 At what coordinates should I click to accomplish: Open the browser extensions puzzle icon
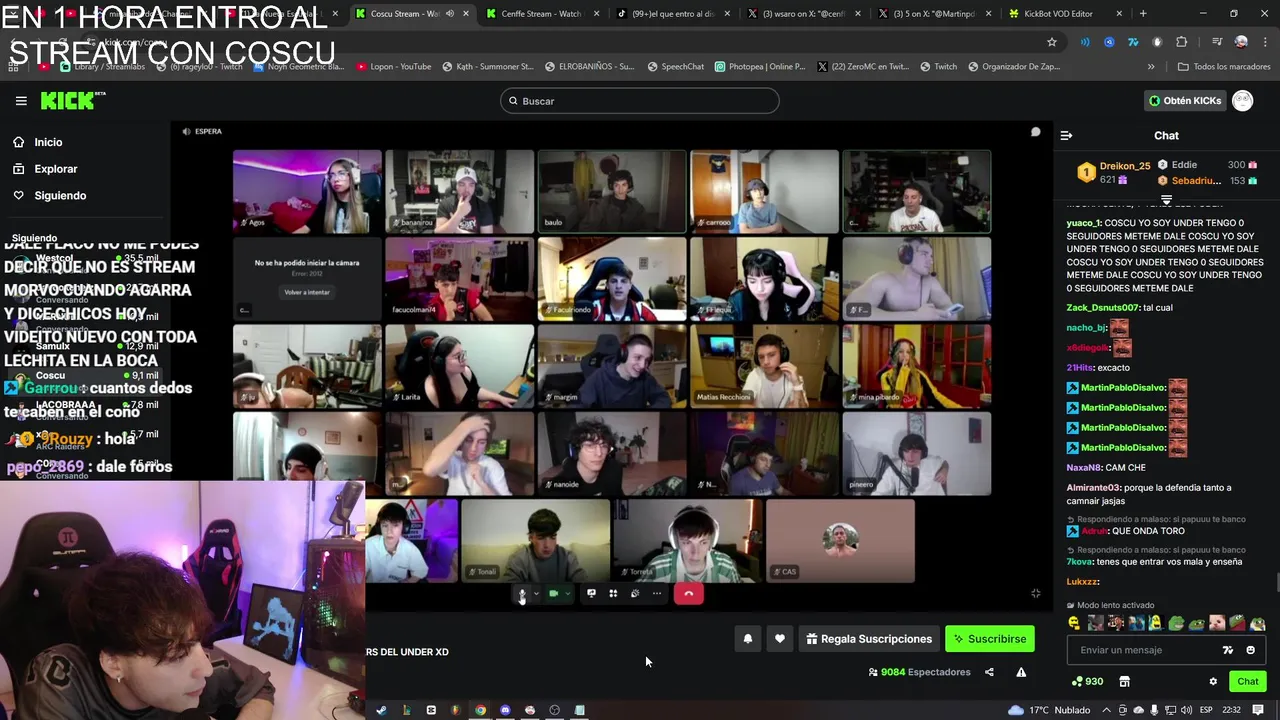[x=1182, y=42]
